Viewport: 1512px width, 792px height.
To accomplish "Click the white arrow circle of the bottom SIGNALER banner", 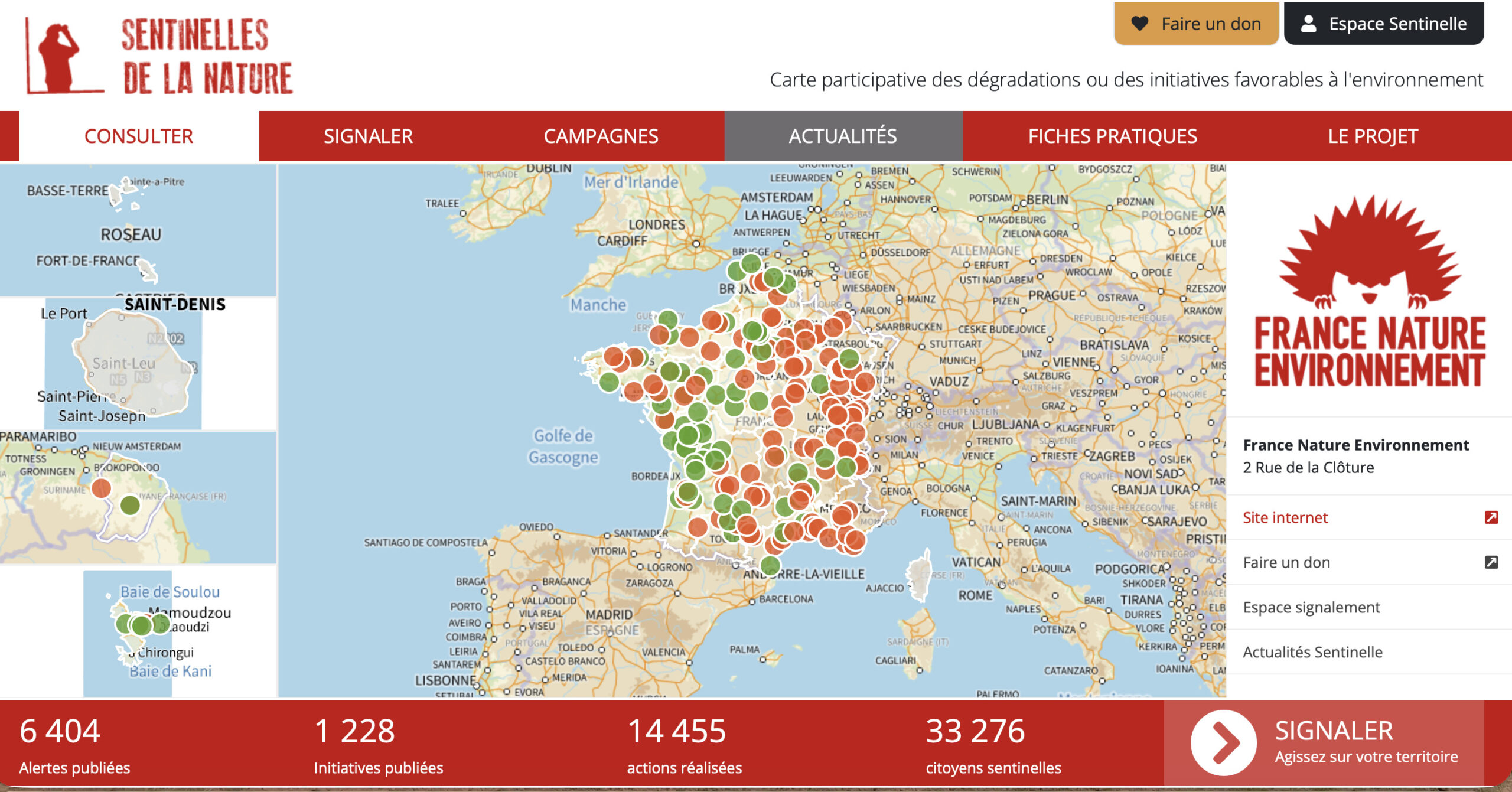I will click(x=1223, y=743).
